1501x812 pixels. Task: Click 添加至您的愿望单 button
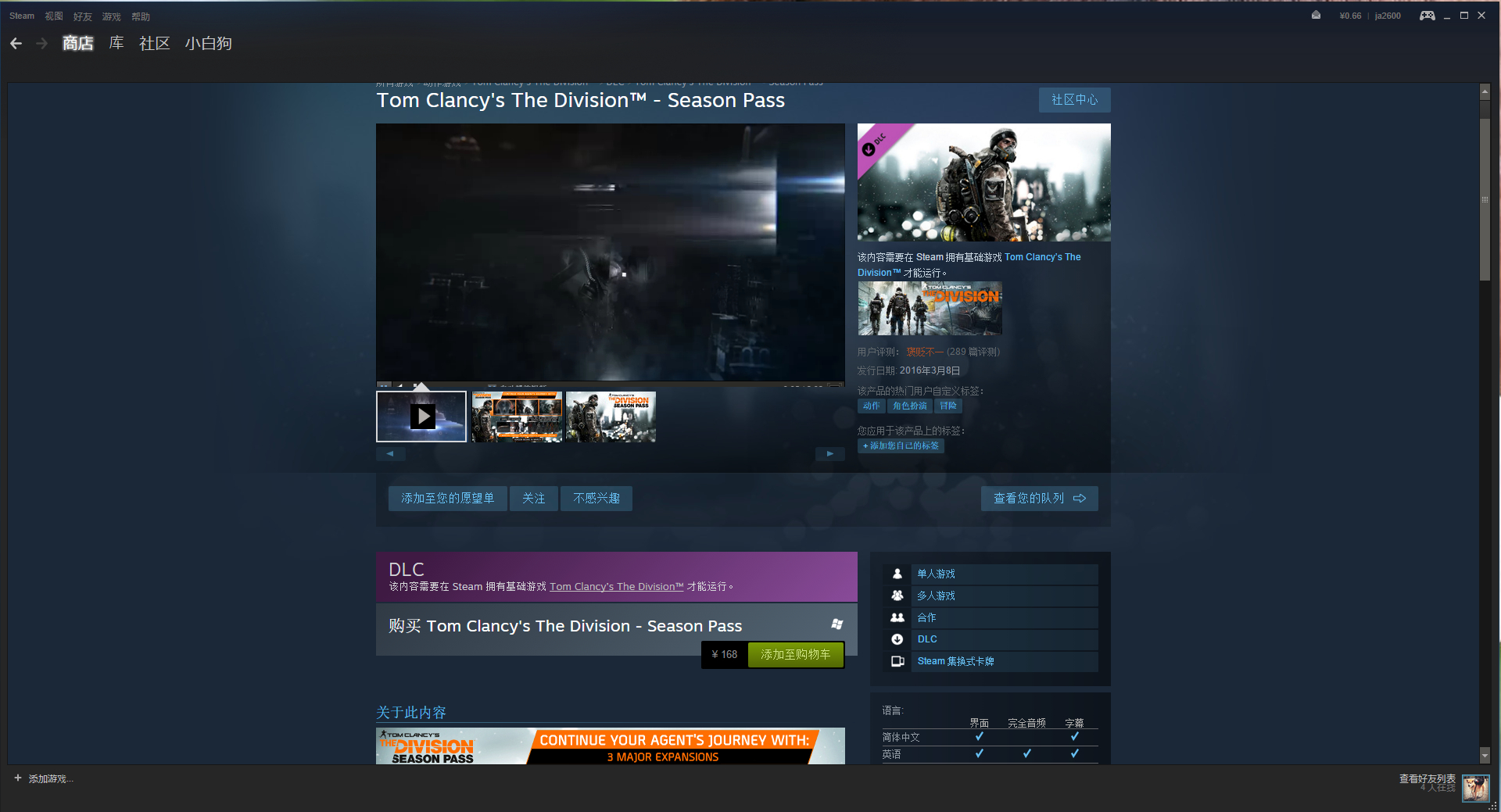pos(448,499)
